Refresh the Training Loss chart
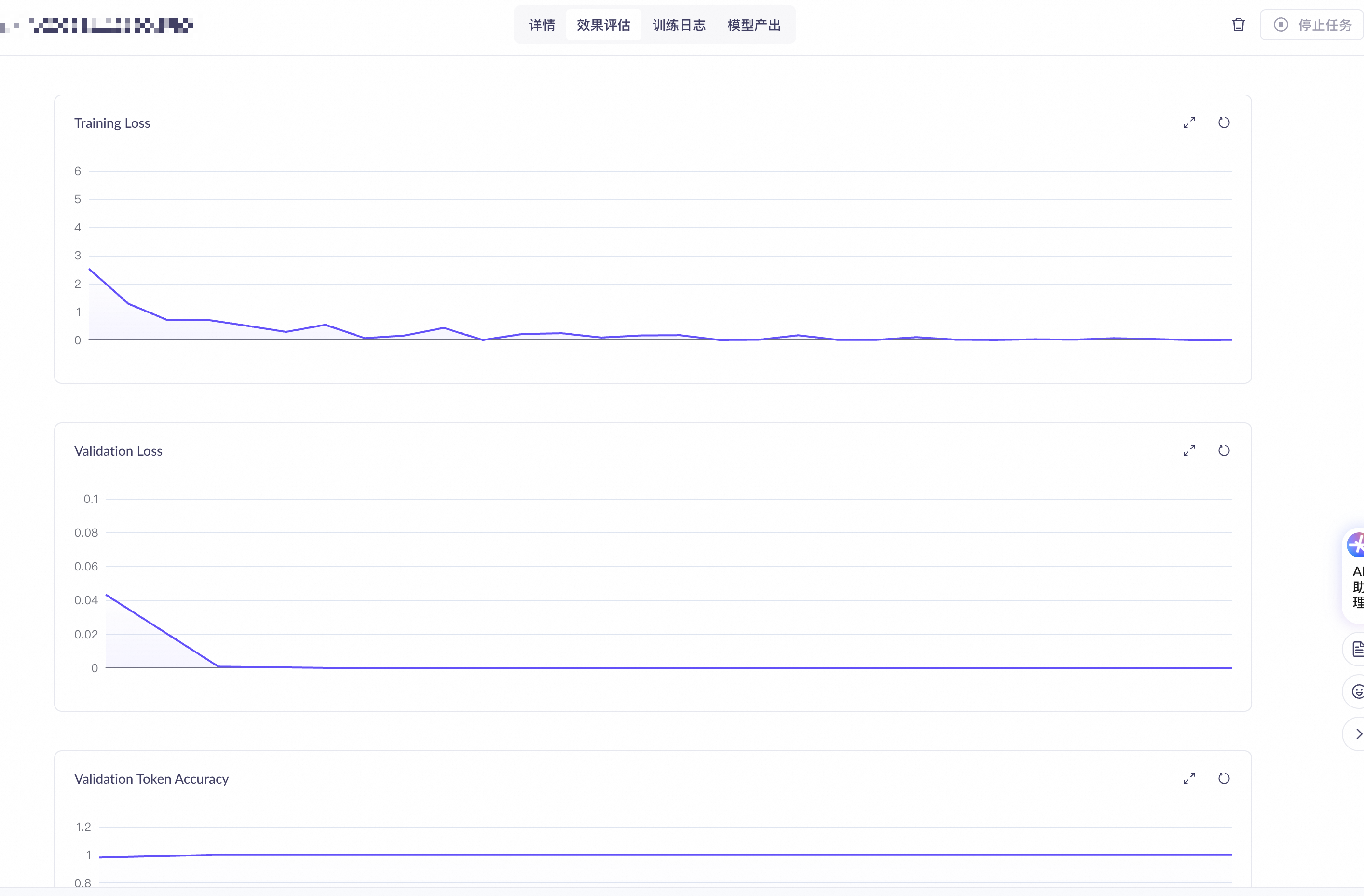This screenshot has height=896, width=1364. coord(1224,122)
